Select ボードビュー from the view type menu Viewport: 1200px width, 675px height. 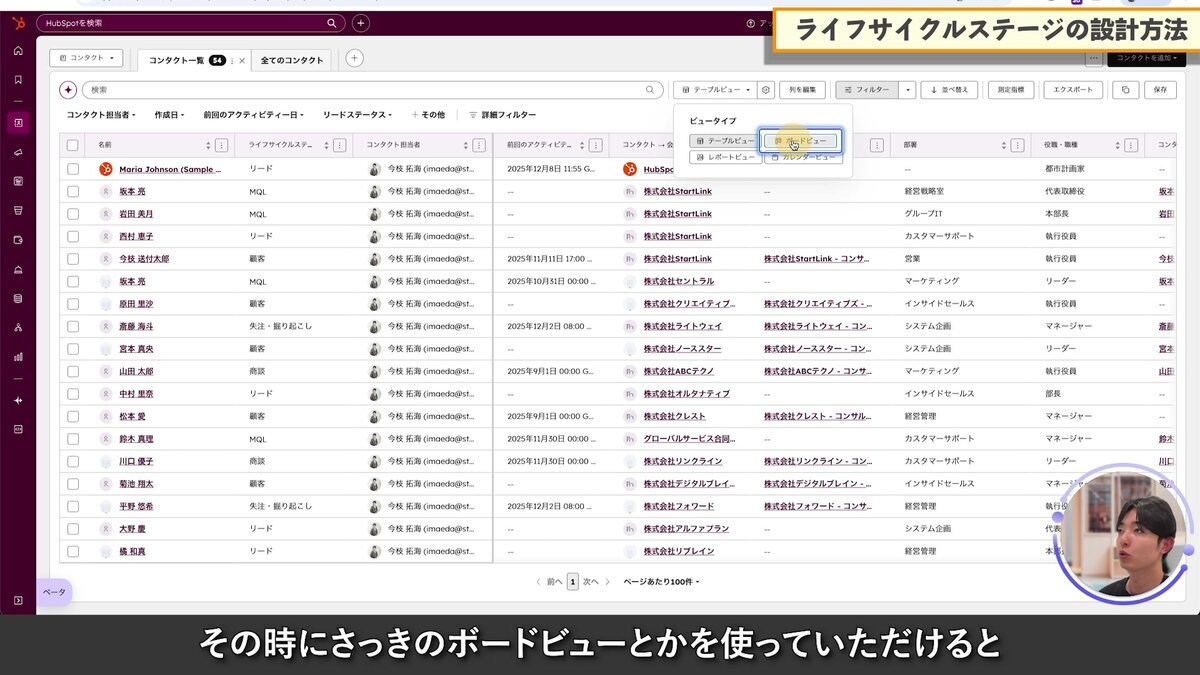pos(800,141)
